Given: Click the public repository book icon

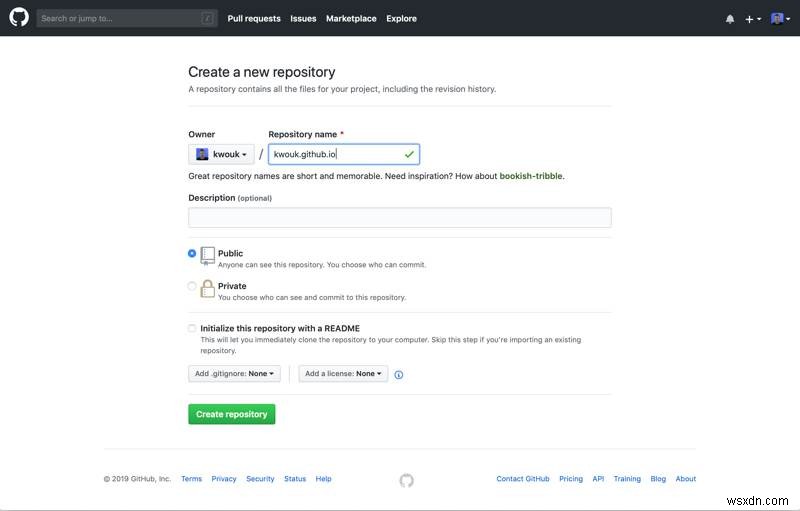Looking at the screenshot, I should (x=208, y=256).
